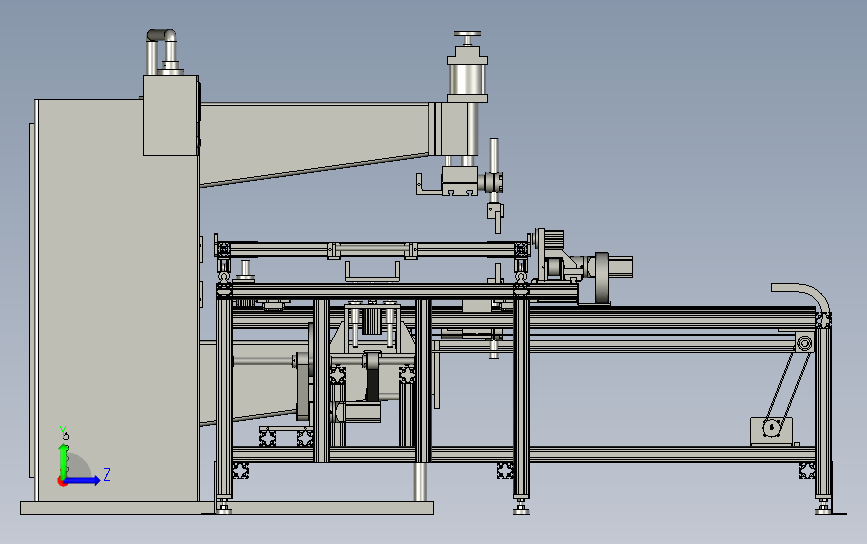Select the belt drive box near the floor
This screenshot has width=867, height=544.
[771, 431]
